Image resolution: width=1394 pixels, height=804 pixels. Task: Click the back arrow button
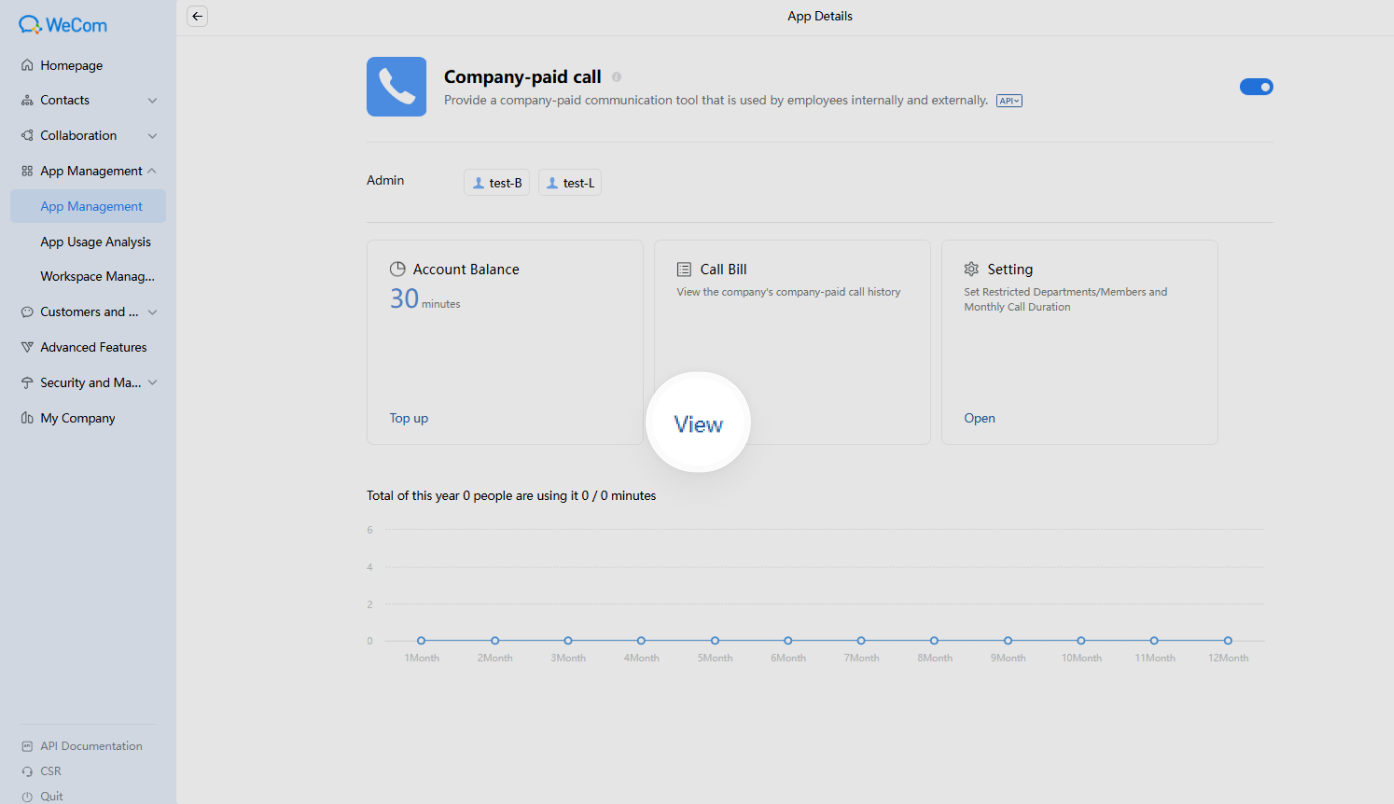coord(198,16)
